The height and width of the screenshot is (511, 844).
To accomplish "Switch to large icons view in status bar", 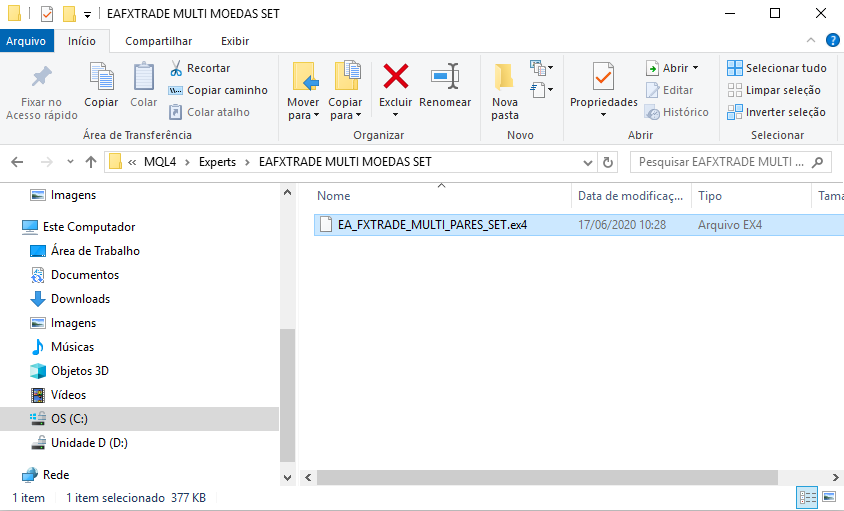I will click(x=828, y=497).
